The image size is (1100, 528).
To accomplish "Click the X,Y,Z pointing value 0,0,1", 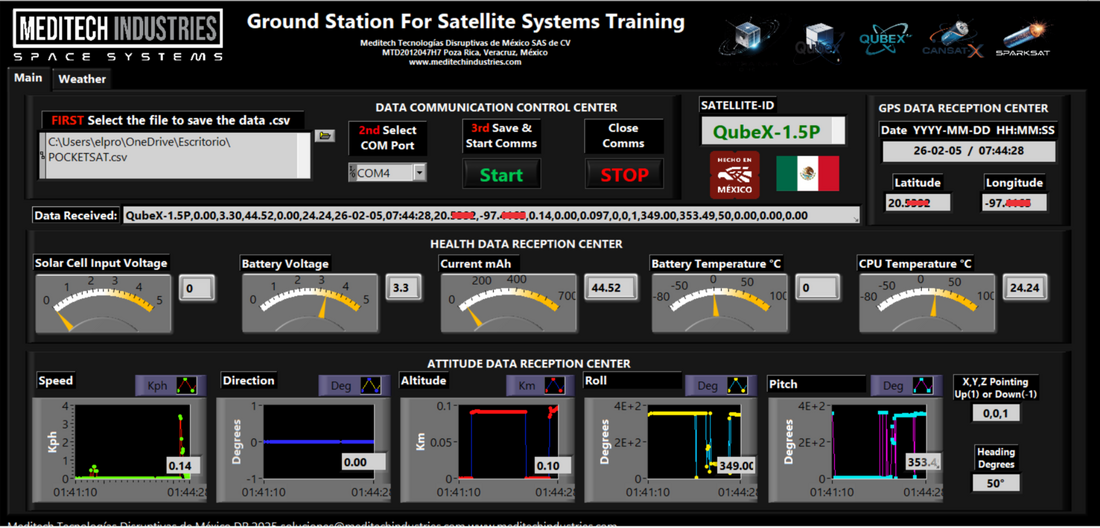I will pos(995,414).
